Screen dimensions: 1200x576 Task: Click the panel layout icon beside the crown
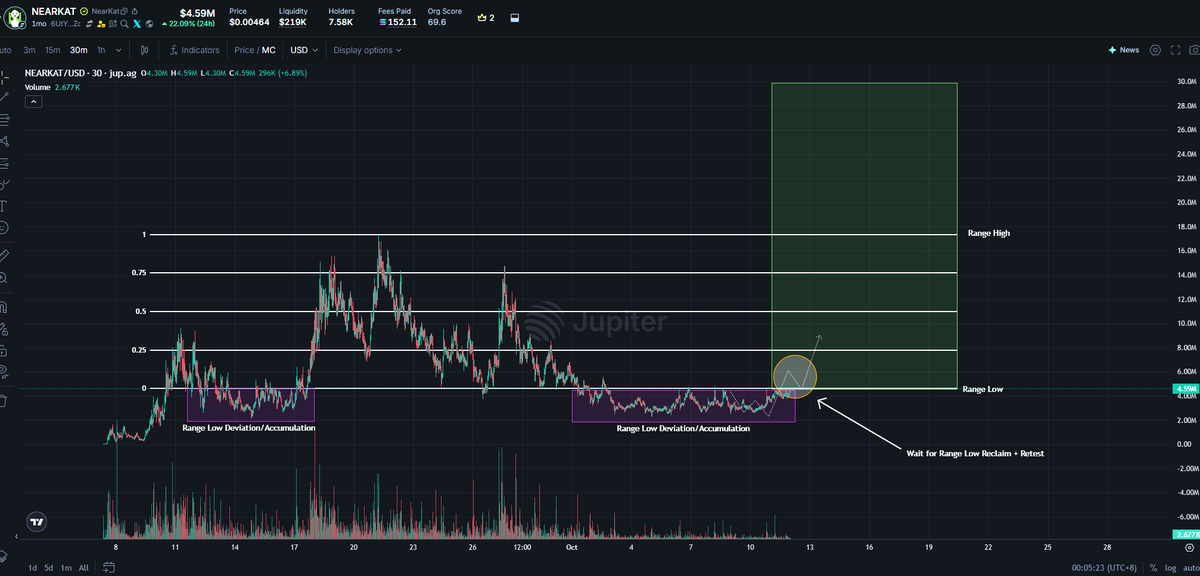pos(515,17)
